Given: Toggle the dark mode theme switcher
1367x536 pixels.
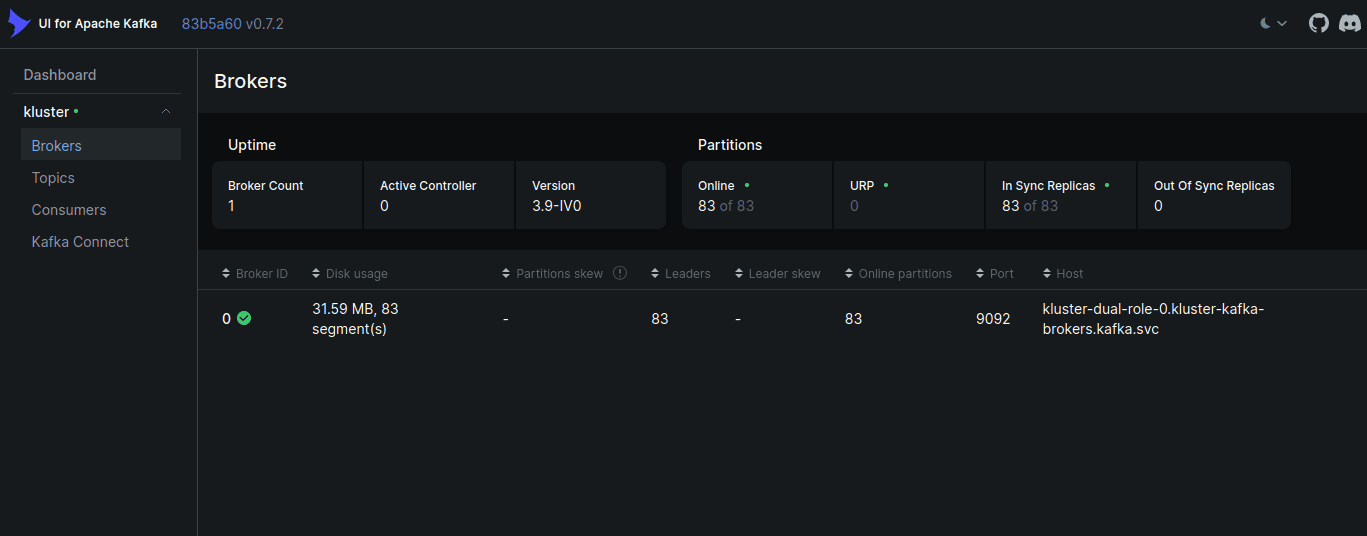Looking at the screenshot, I should coord(1273,23).
